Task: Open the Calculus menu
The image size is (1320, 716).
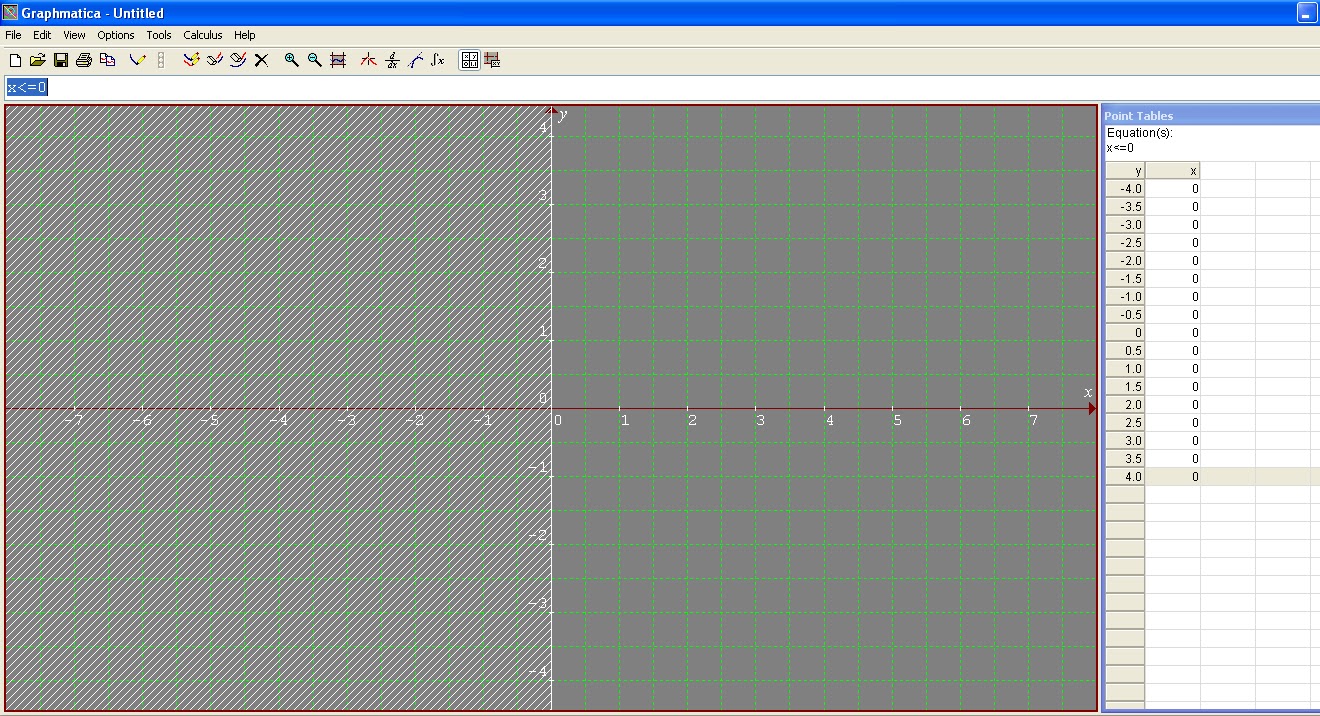Action: pos(203,35)
